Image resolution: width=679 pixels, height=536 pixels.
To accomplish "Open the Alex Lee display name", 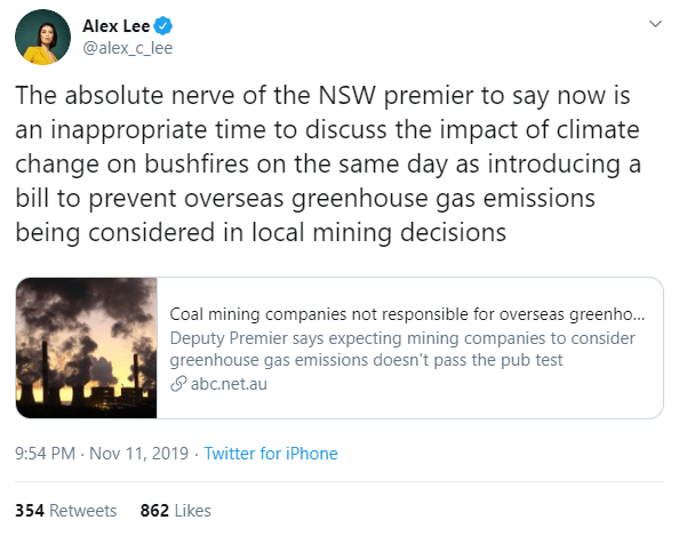I will 116,27.
